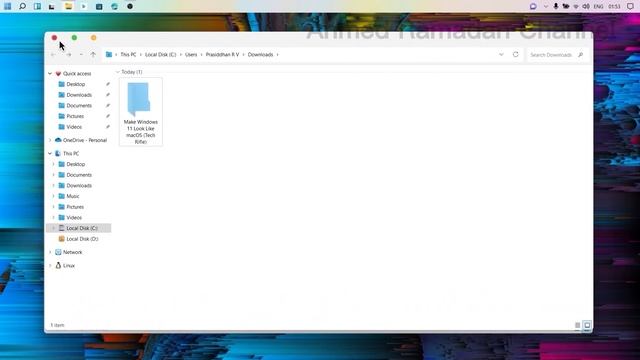Expand Desktop under This PC
Viewport: 640px width, 360px height.
coord(53,164)
